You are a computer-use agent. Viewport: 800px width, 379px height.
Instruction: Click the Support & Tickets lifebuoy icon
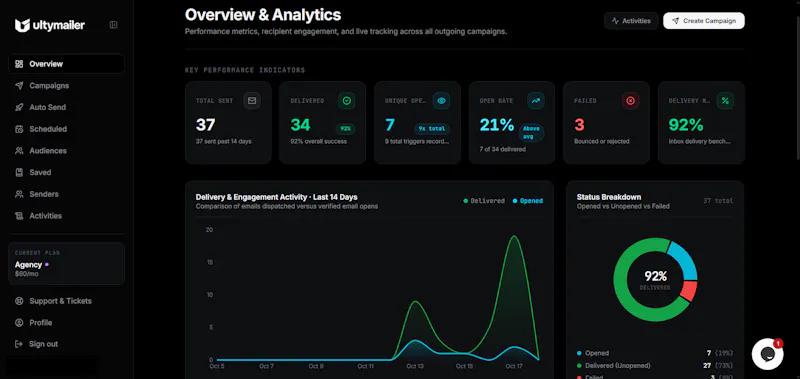click(x=19, y=301)
